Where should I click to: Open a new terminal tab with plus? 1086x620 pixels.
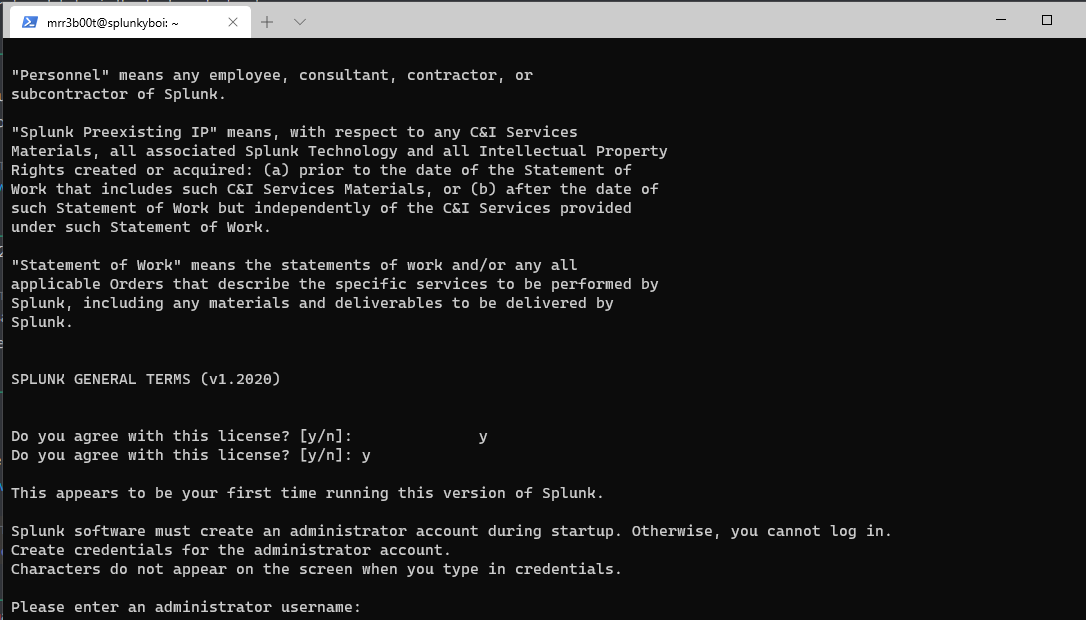(x=267, y=22)
